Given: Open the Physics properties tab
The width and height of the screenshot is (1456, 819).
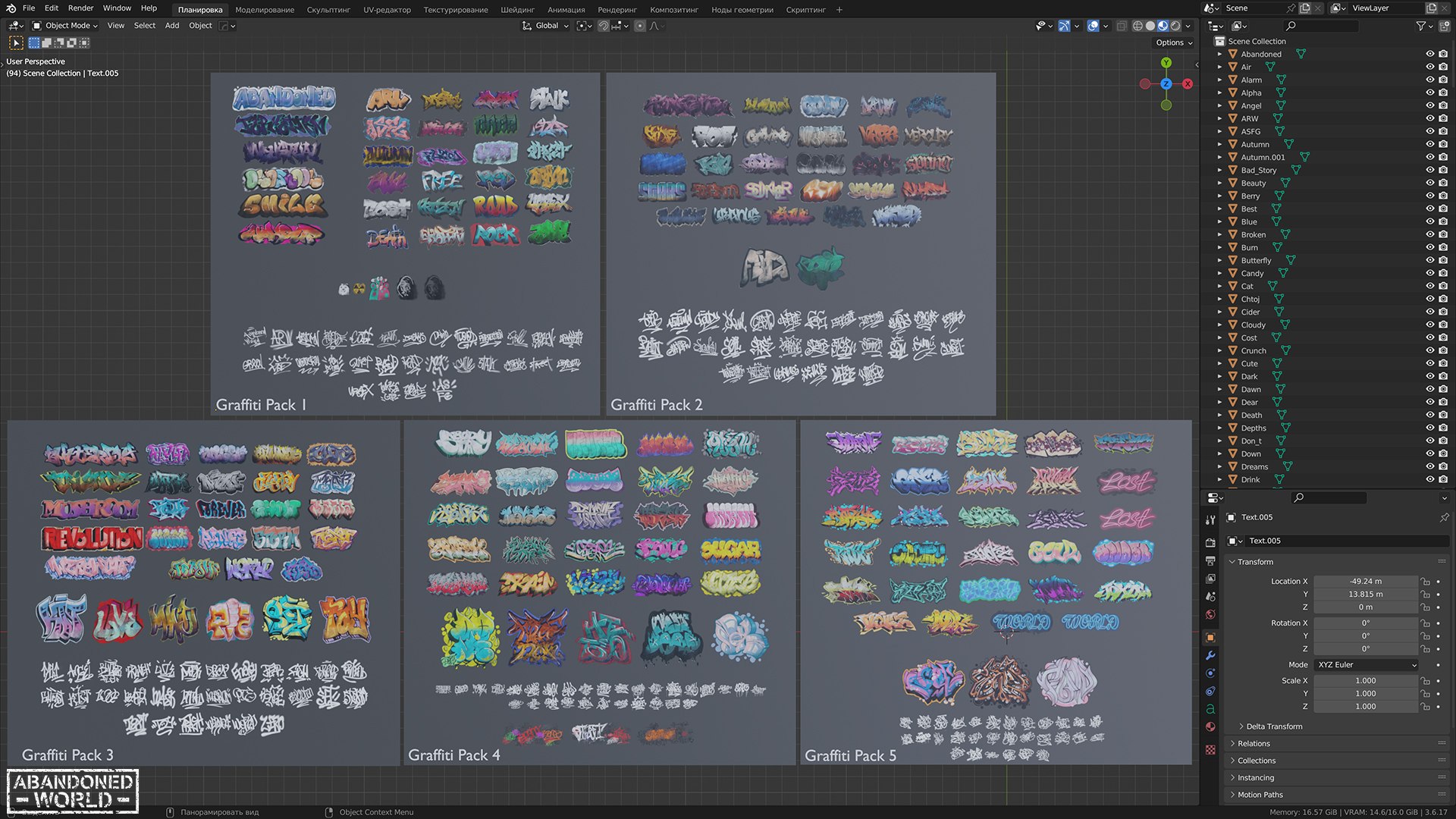Looking at the screenshot, I should click(x=1210, y=673).
